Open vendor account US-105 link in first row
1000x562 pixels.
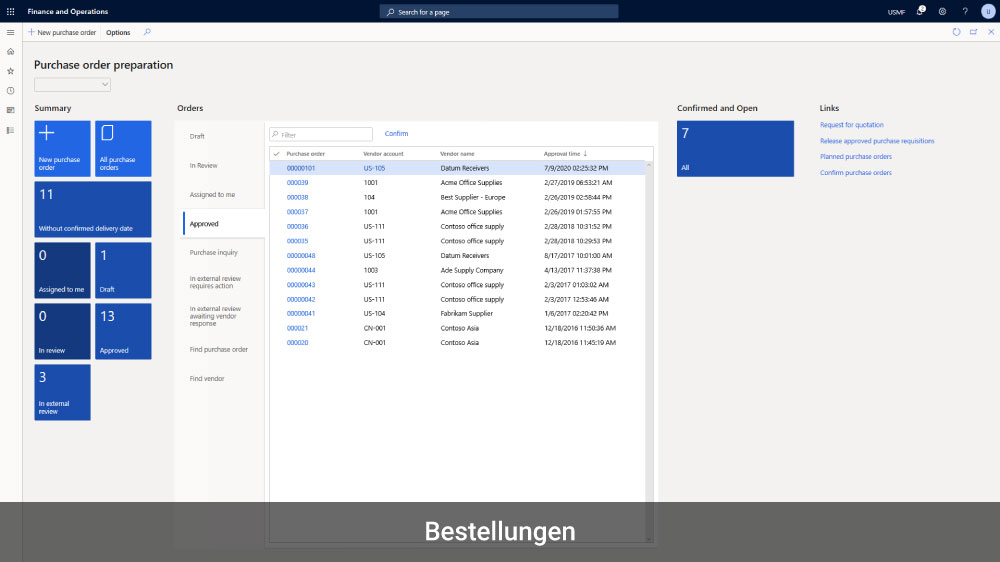coord(374,168)
